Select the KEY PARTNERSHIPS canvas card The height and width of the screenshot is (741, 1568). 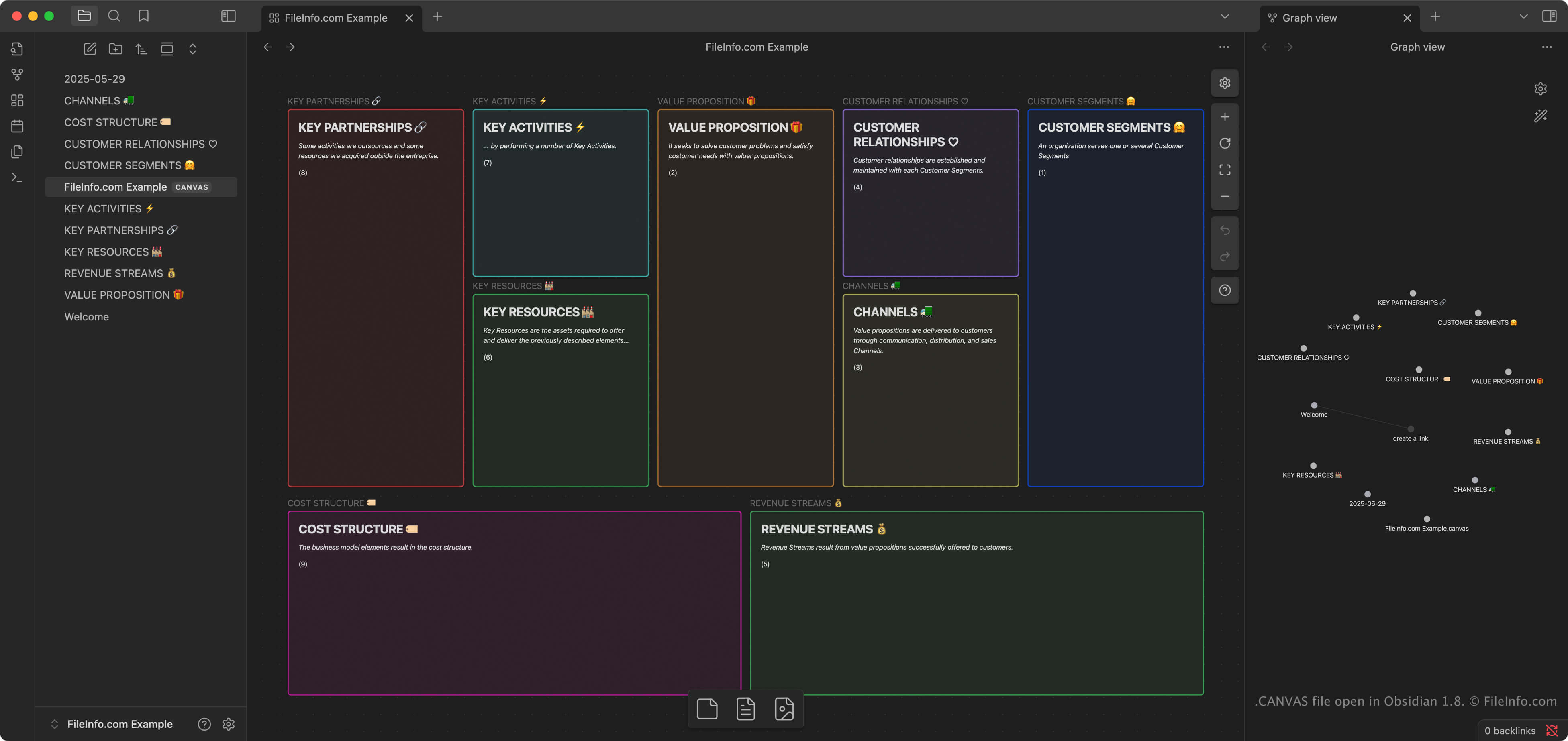[x=376, y=298]
